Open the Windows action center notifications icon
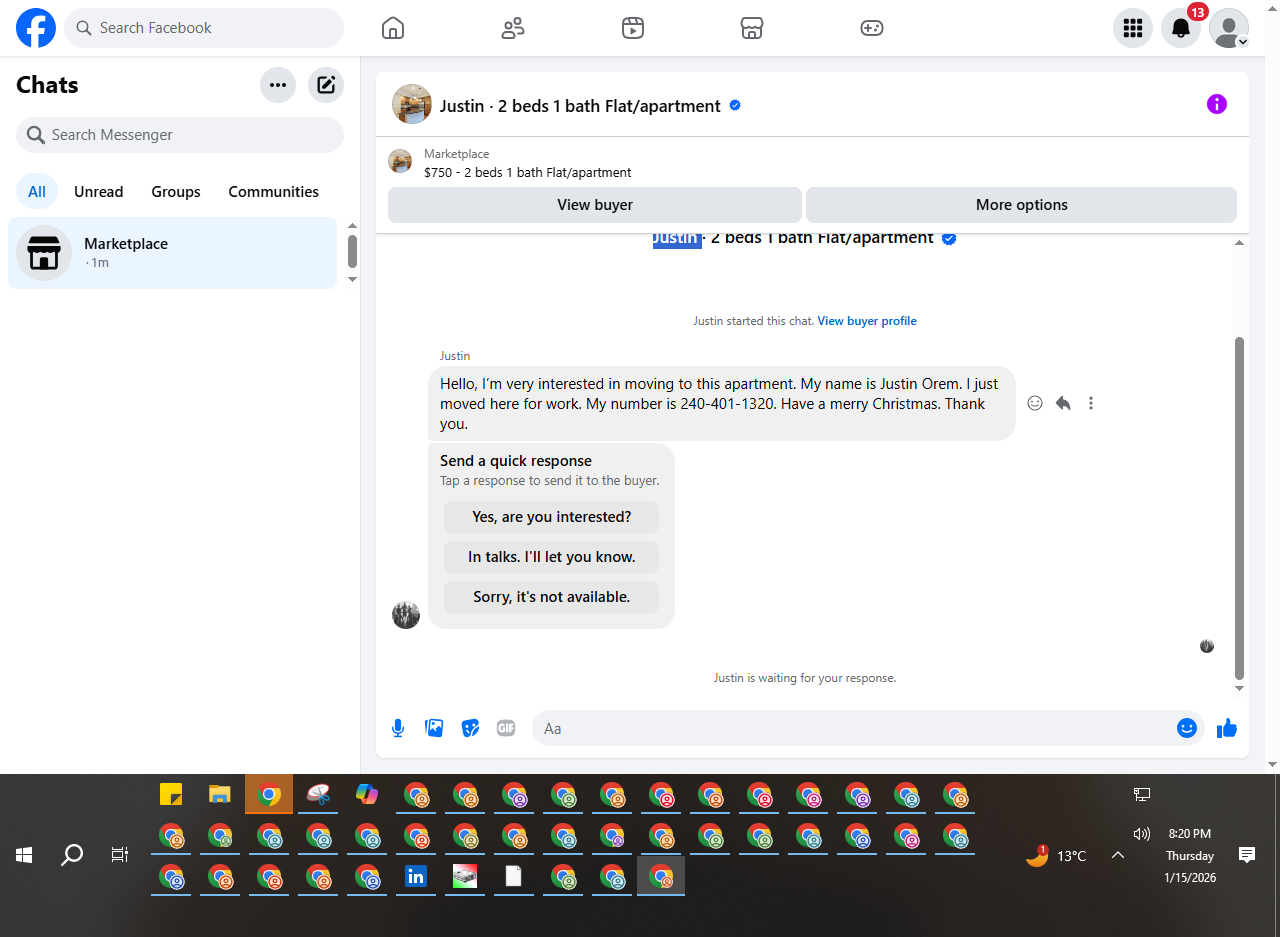Viewport: 1280px width, 937px height. (x=1247, y=854)
